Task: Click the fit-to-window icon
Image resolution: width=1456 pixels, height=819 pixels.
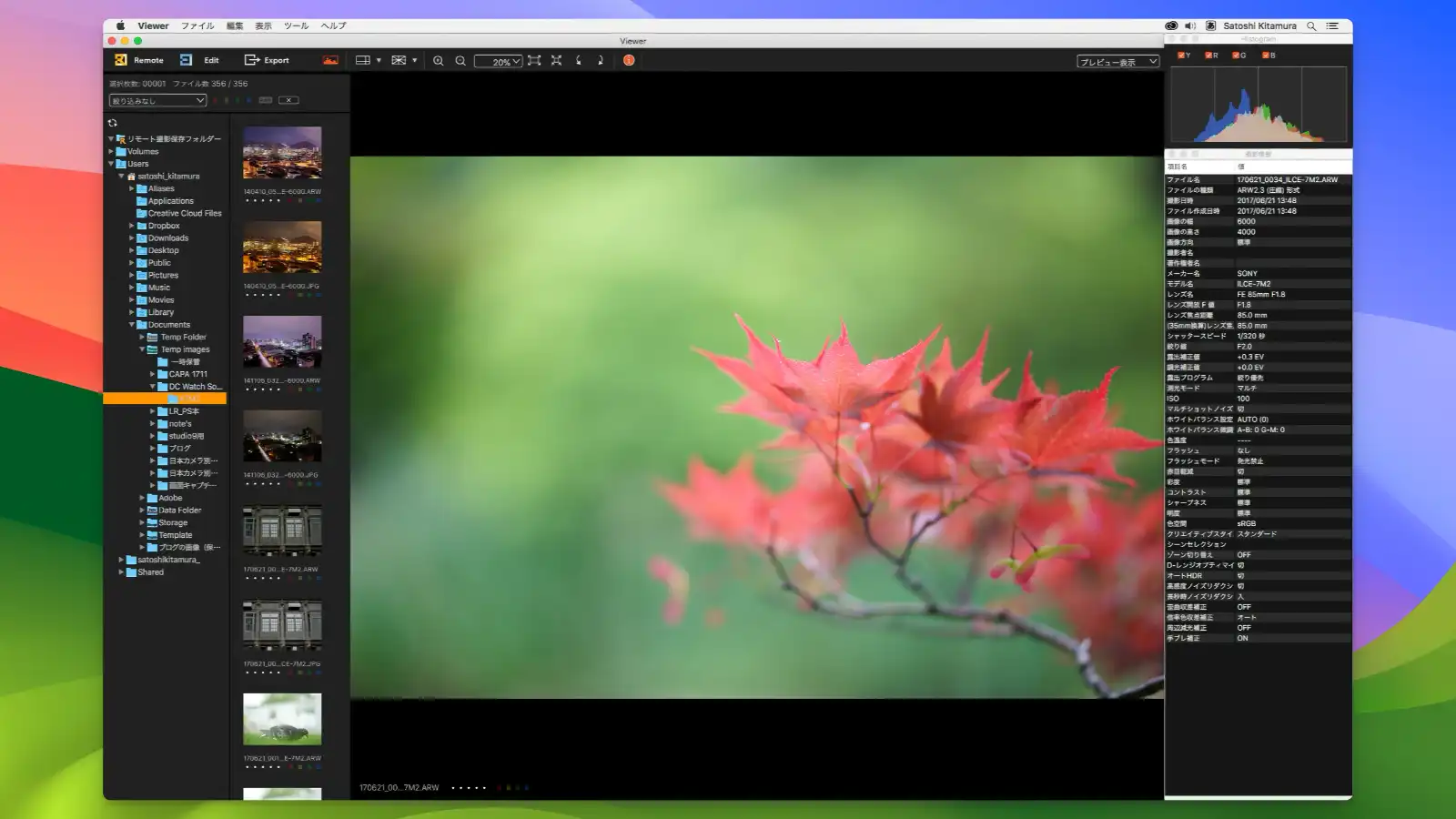Action: click(533, 60)
